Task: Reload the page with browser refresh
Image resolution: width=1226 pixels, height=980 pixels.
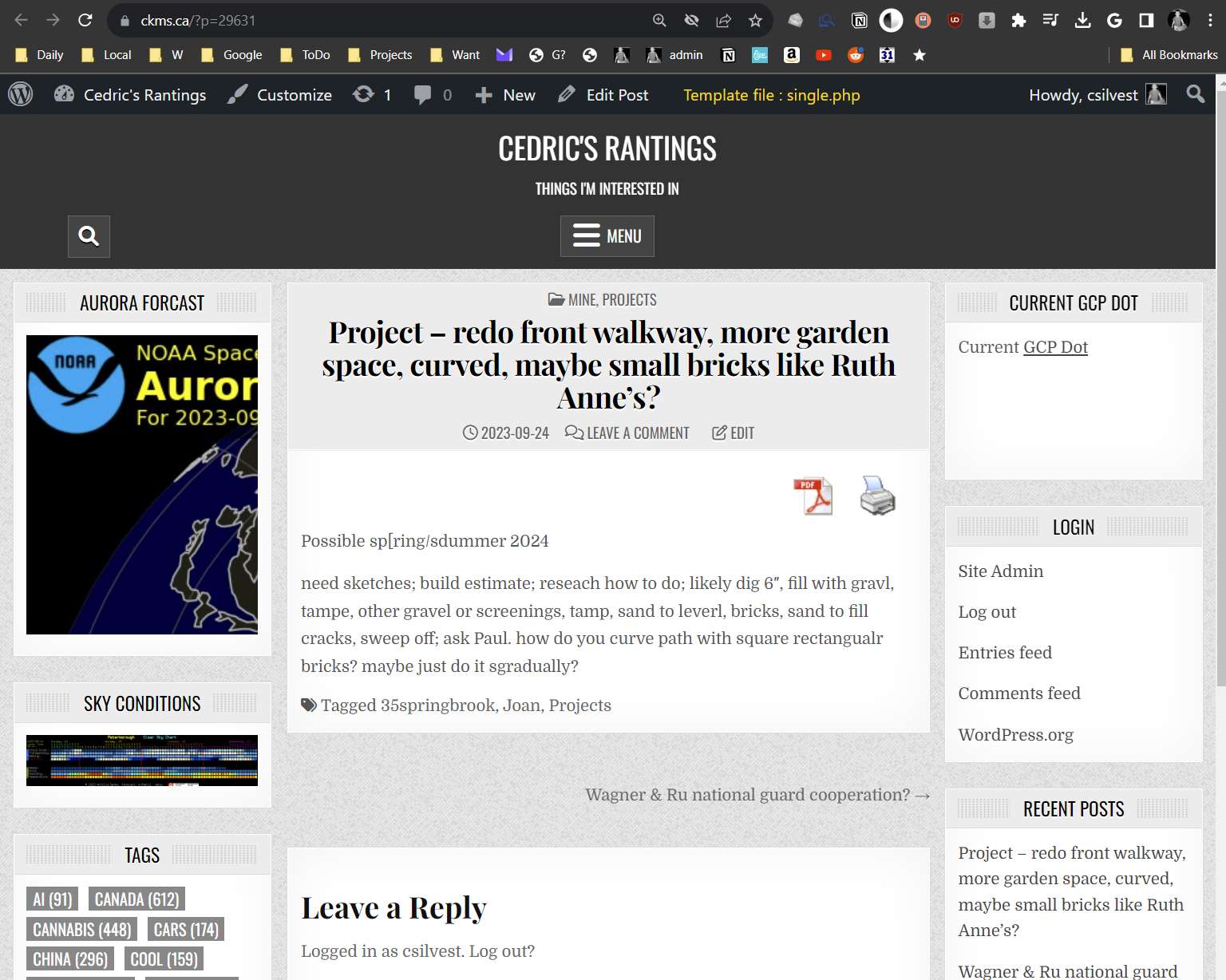Action: pyautogui.click(x=85, y=21)
